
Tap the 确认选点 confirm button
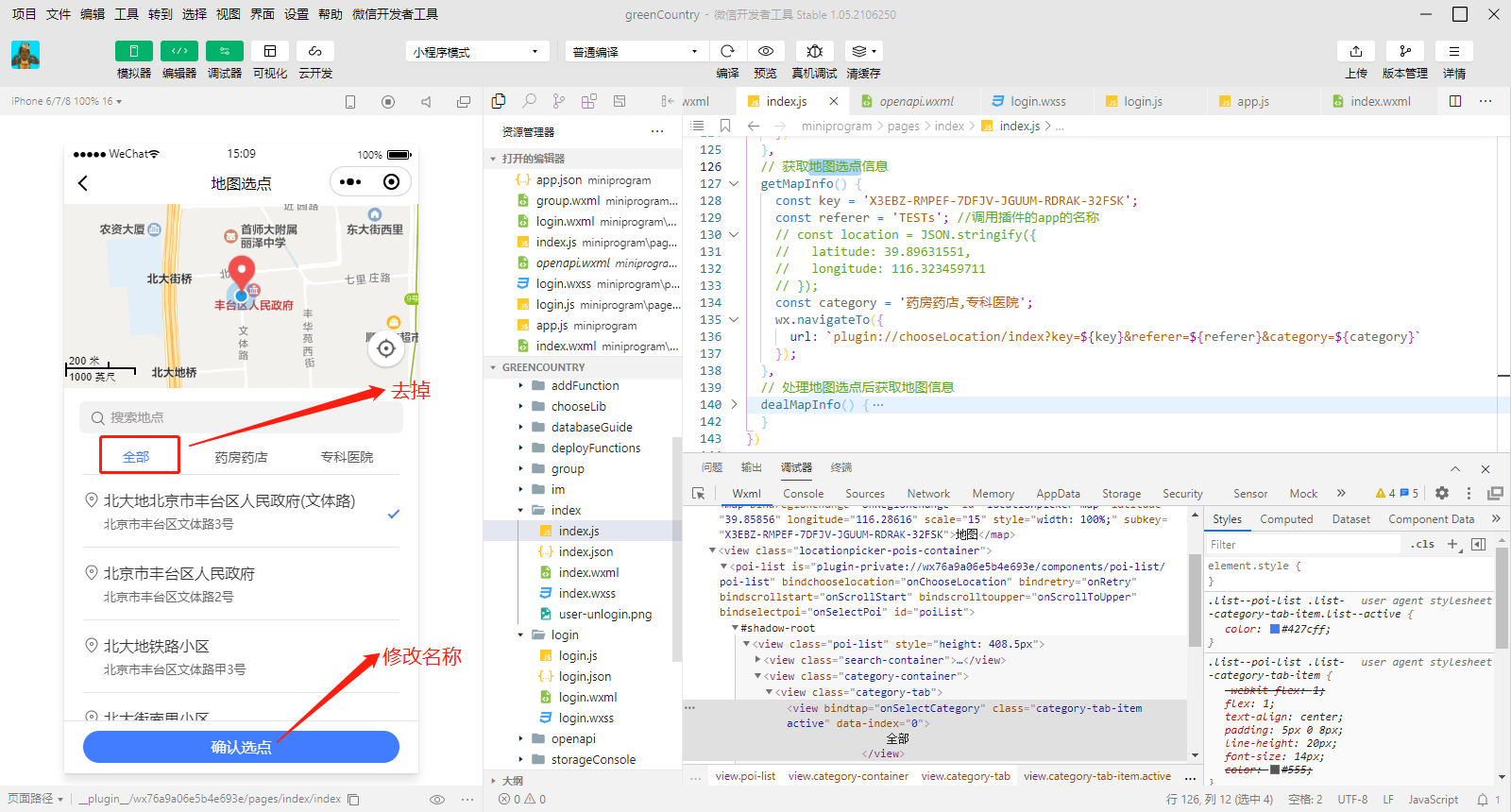click(241, 747)
